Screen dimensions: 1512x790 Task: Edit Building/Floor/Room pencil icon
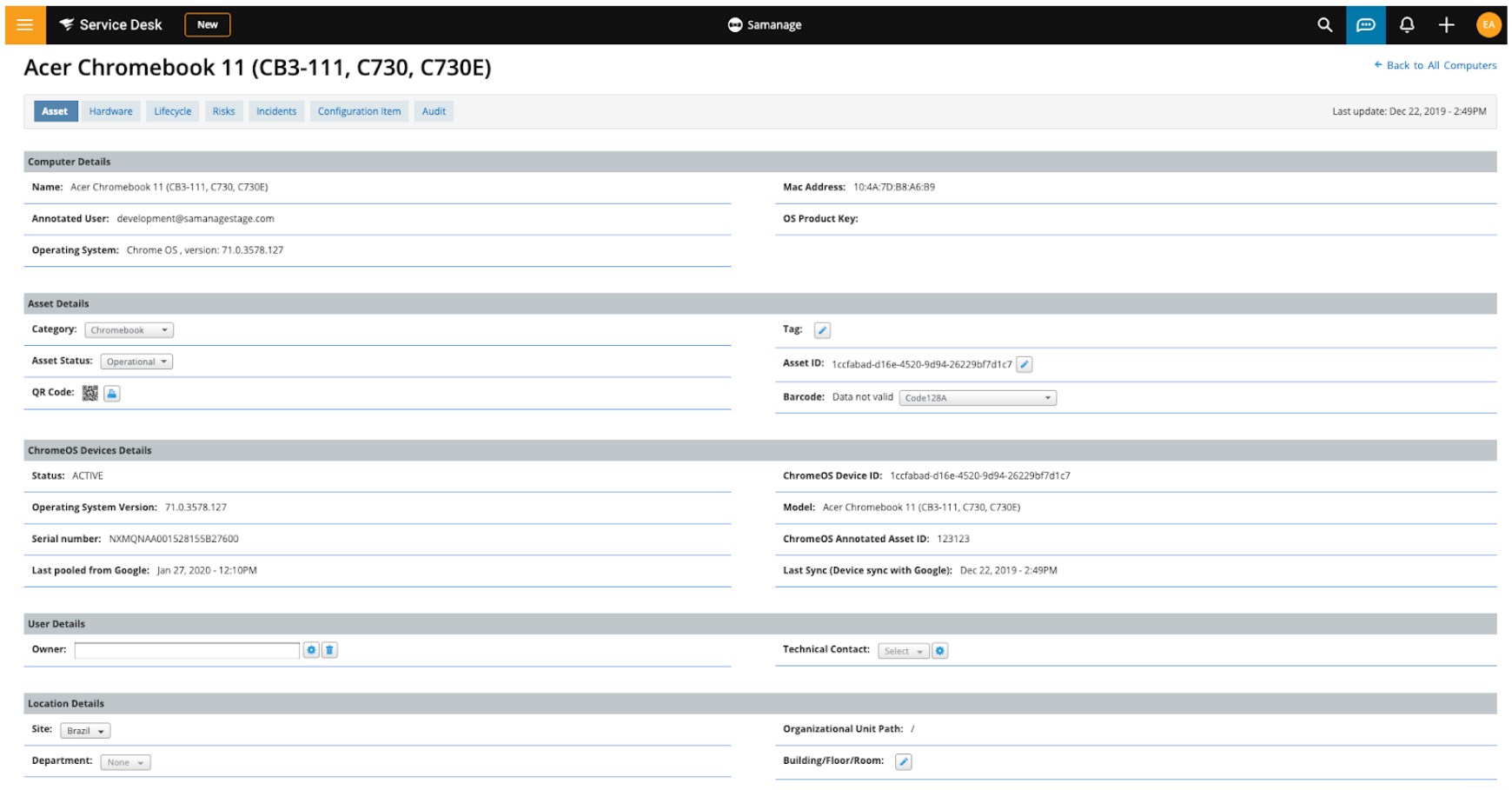click(x=904, y=762)
